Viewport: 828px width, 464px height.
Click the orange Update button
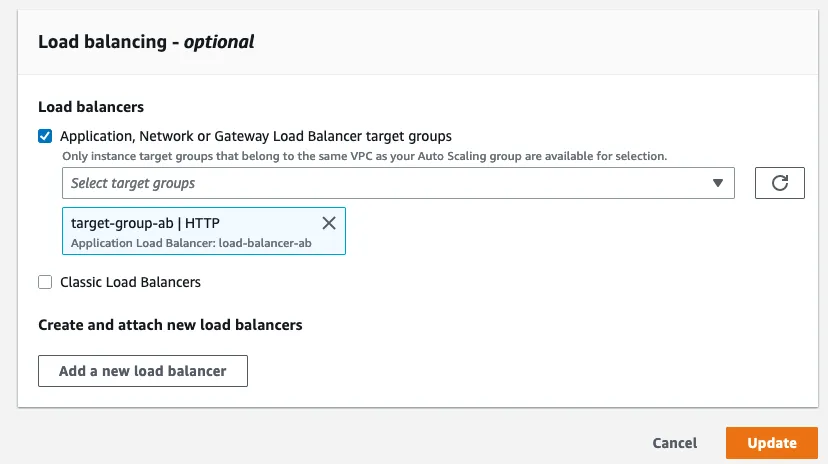click(x=771, y=443)
